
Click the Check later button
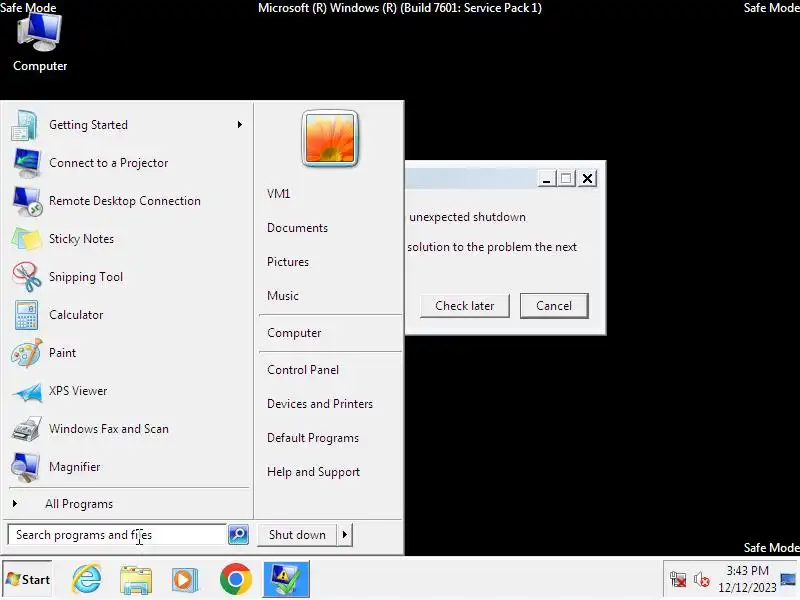465,306
